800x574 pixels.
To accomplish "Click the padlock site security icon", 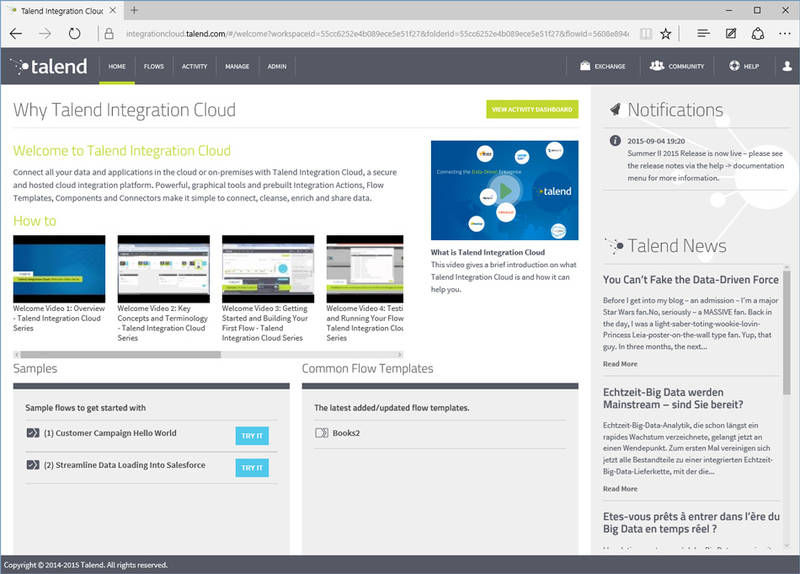I will tap(109, 34).
